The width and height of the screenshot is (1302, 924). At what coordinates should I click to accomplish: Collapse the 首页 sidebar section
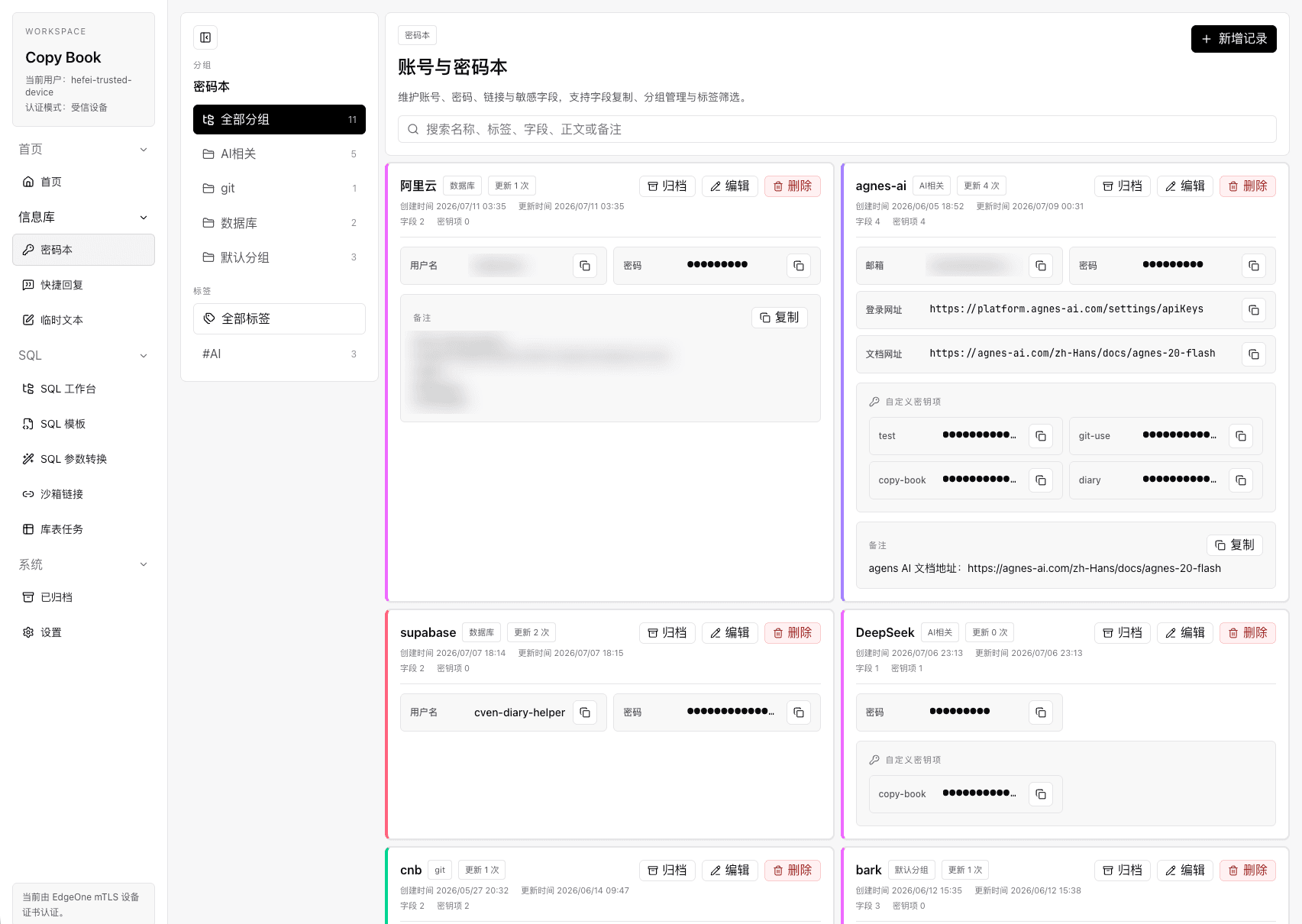tap(83, 150)
